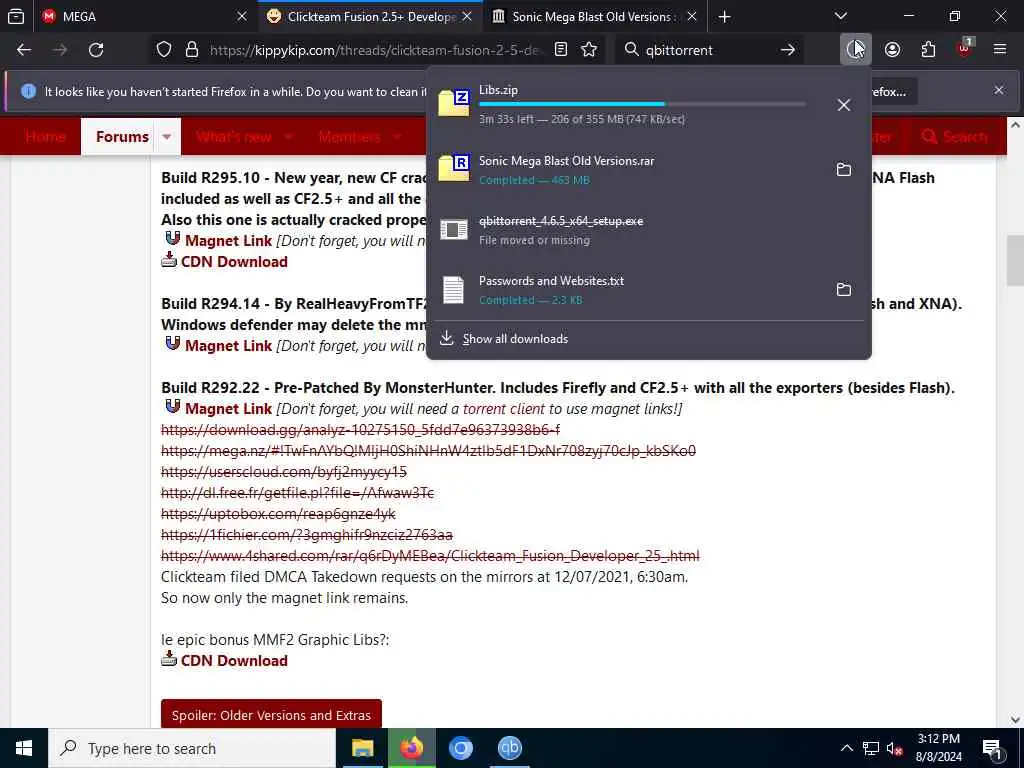Open the Firefox taskbar icon
Viewport: 1024px width, 768px height.
tap(411, 748)
